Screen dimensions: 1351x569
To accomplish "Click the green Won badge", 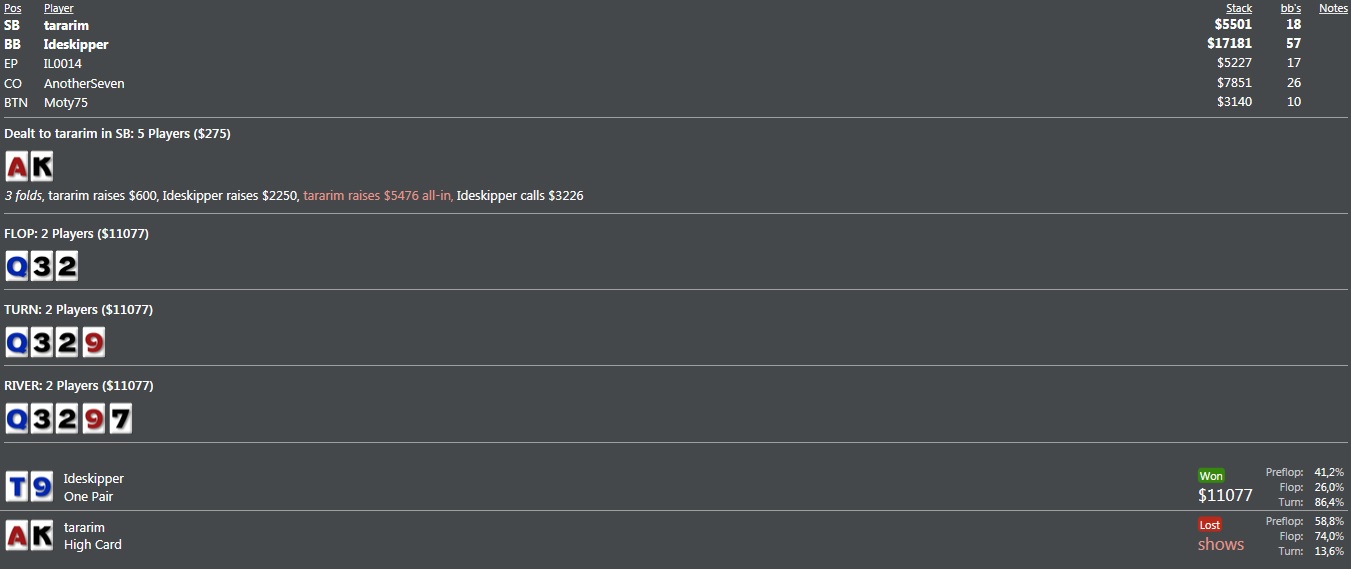I will (1211, 476).
